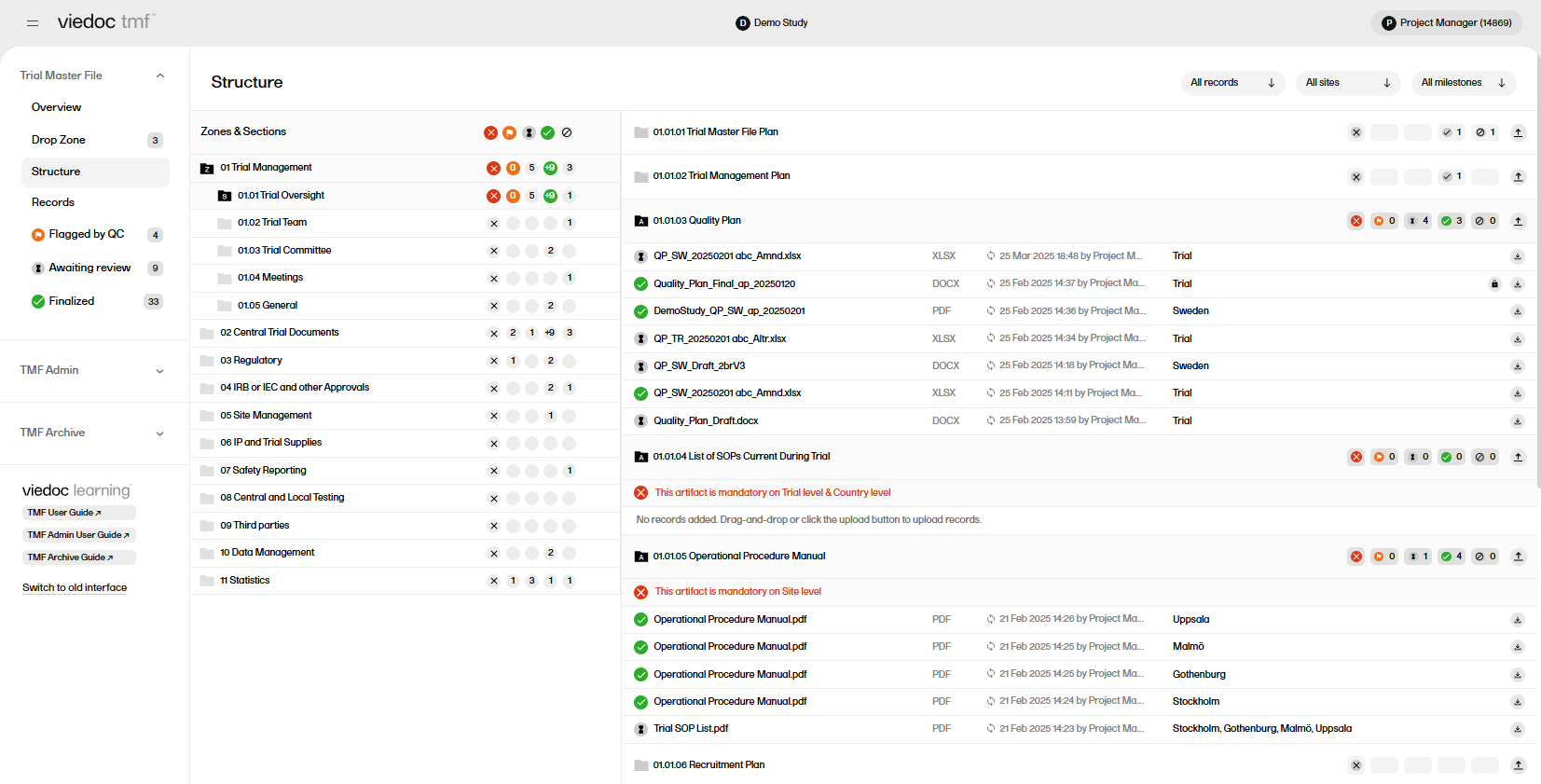Image resolution: width=1541 pixels, height=784 pixels.
Task: Open the hamburger menu icon
Action: click(x=33, y=22)
